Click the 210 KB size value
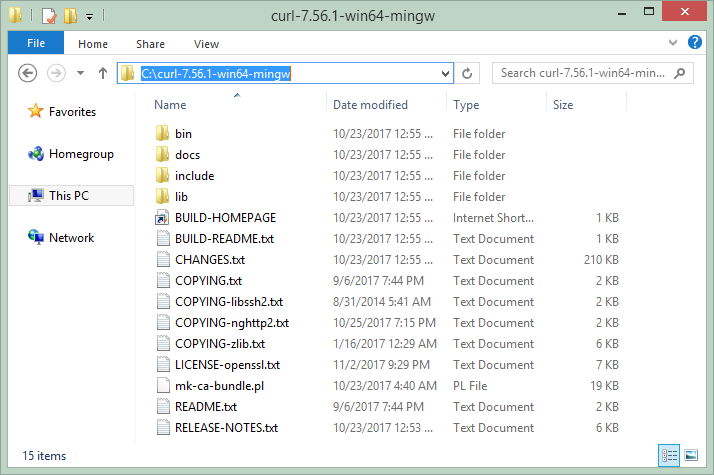The height and width of the screenshot is (475, 714). [601, 260]
